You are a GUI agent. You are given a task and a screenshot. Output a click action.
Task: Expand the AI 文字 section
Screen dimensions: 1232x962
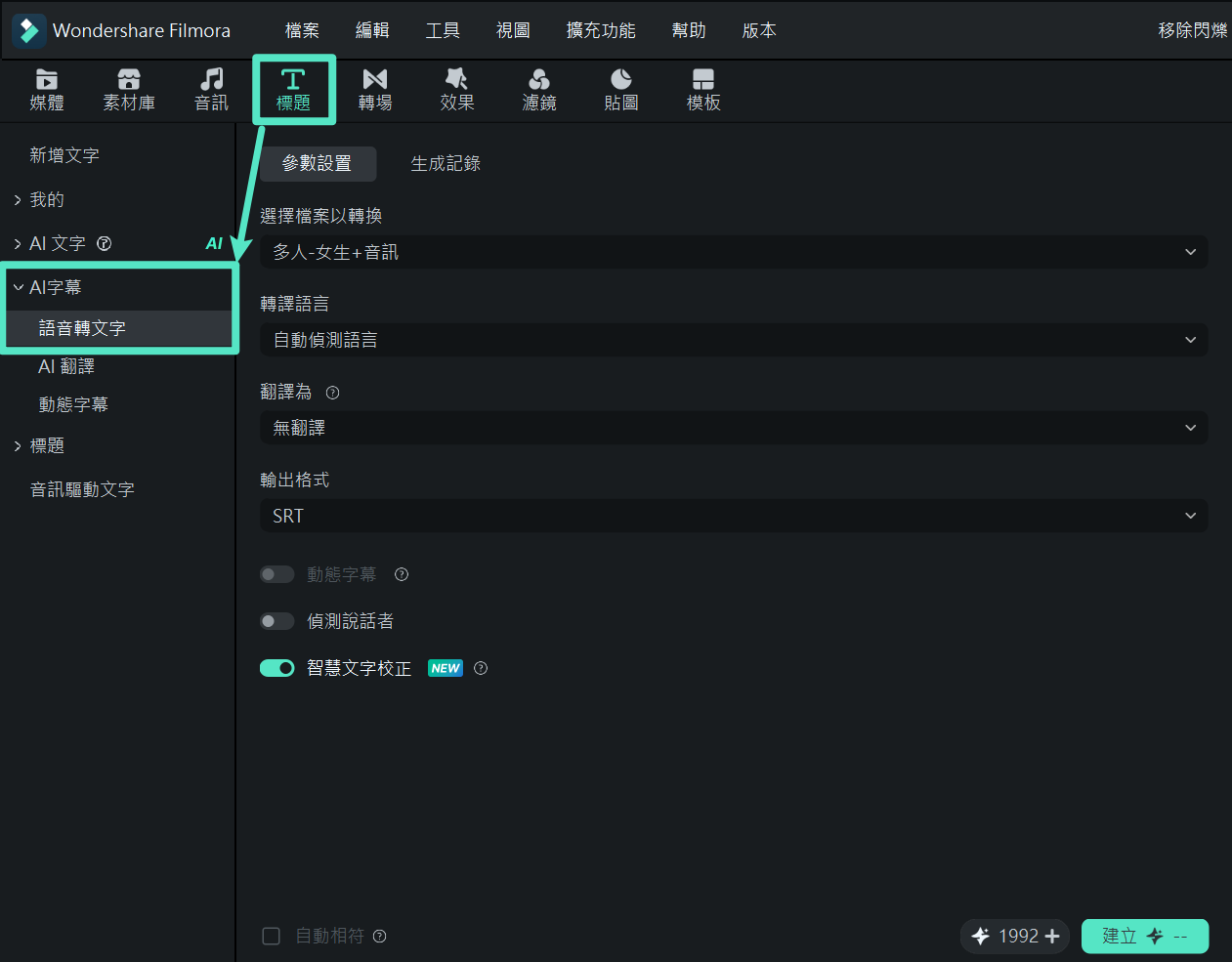[18, 243]
